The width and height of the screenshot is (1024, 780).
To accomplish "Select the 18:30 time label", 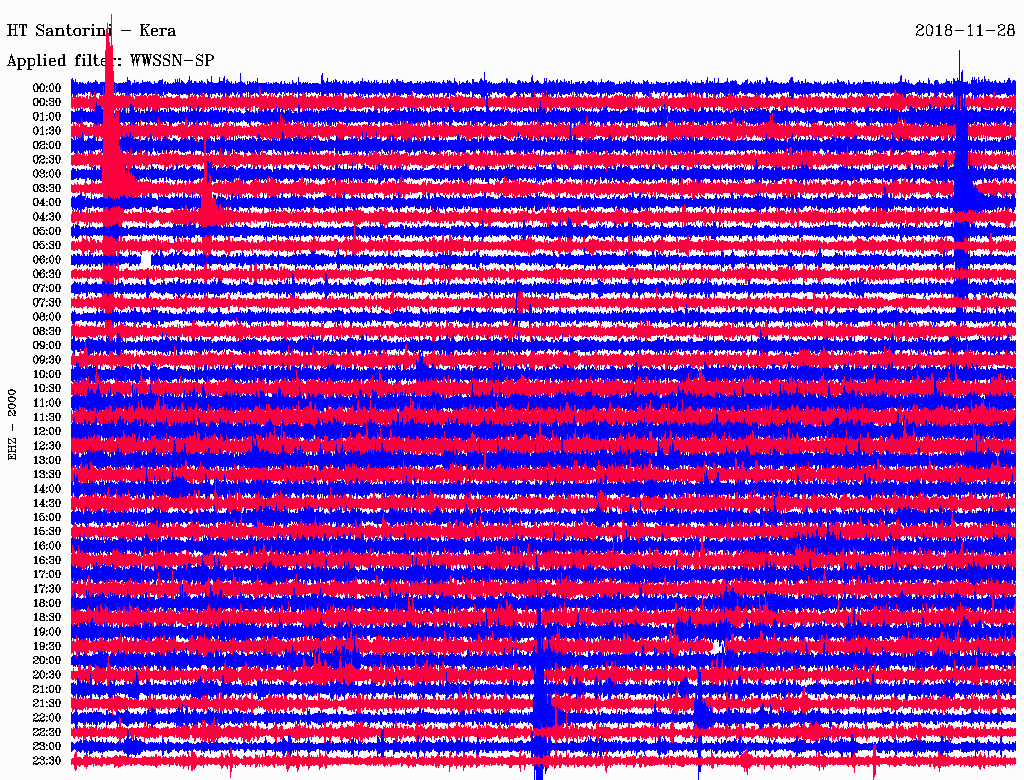I will point(47,617).
